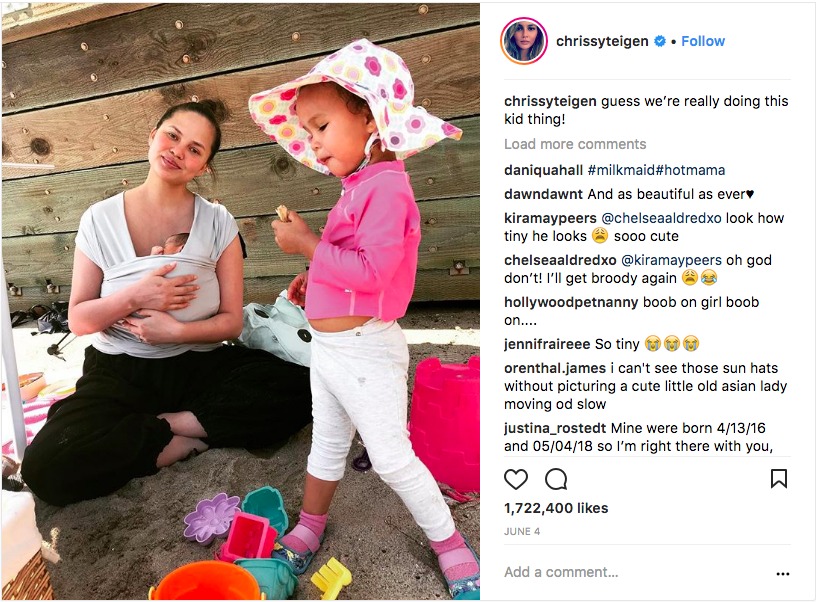Open daniquahall's commenter profile
The height and width of the screenshot is (602, 816).
pos(543,170)
